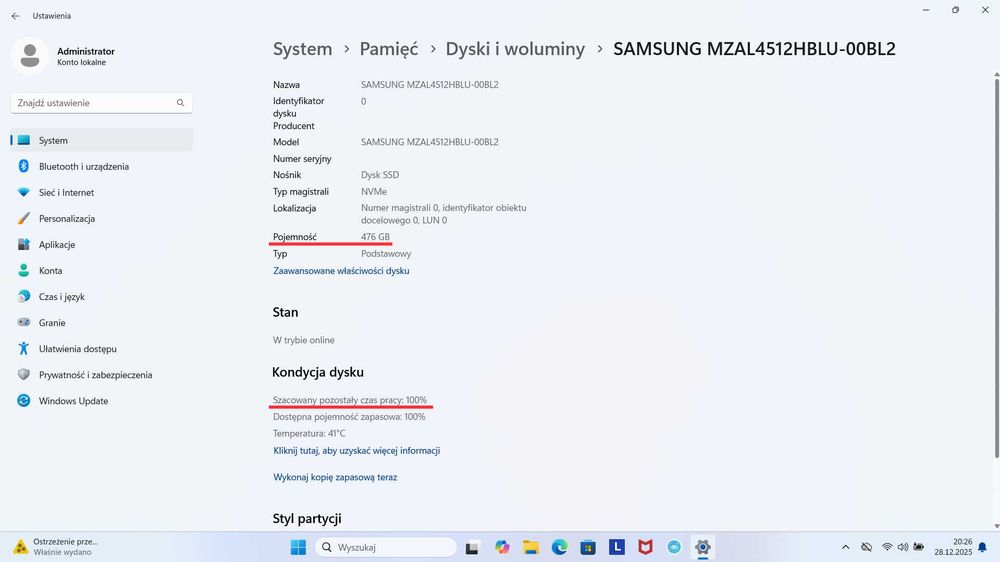This screenshot has width=1000, height=562.
Task: Open Personalizacja settings
Action: point(101,219)
